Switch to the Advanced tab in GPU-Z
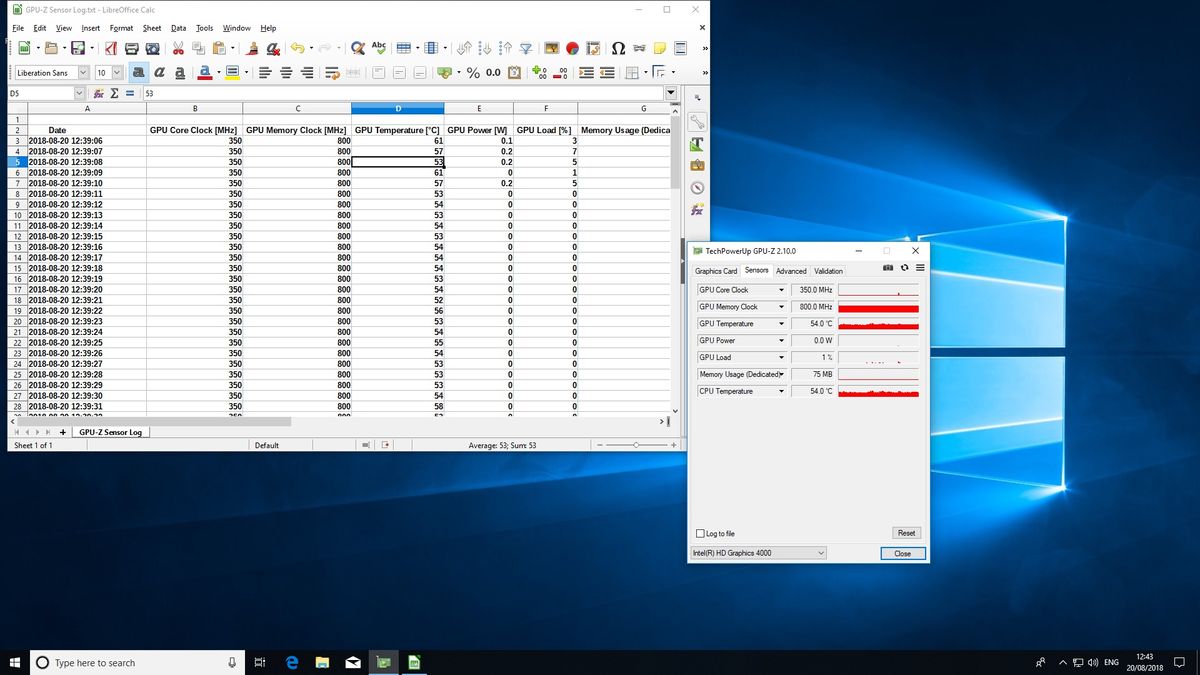Screen dimensions: 1200x675 [x=791, y=271]
